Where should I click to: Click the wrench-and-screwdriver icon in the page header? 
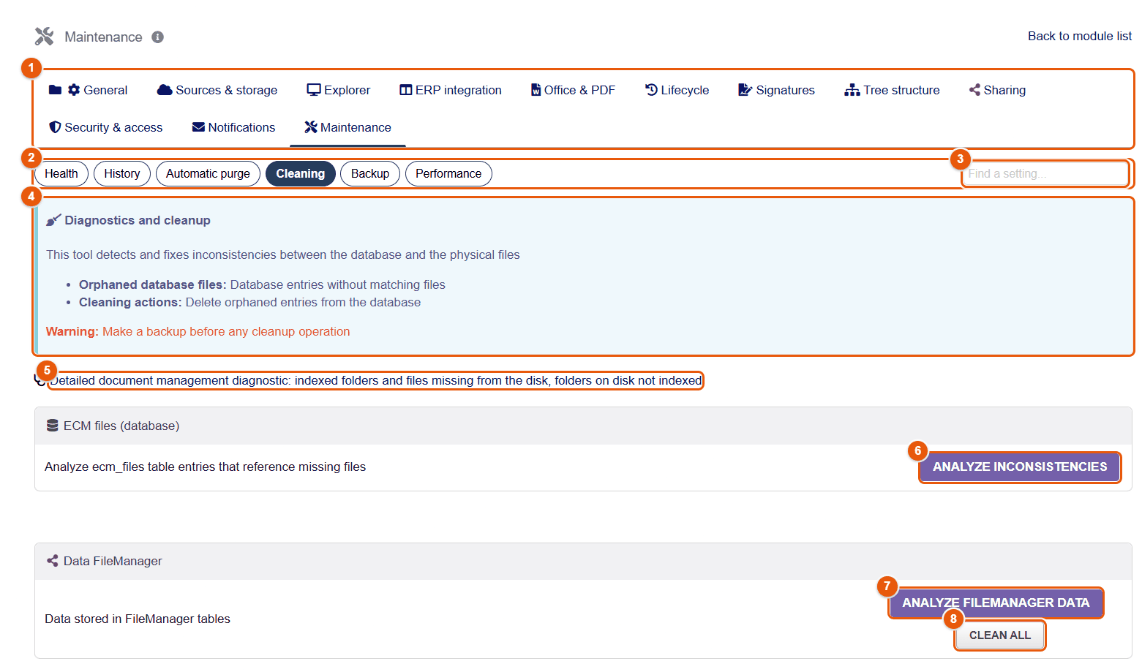pos(44,36)
